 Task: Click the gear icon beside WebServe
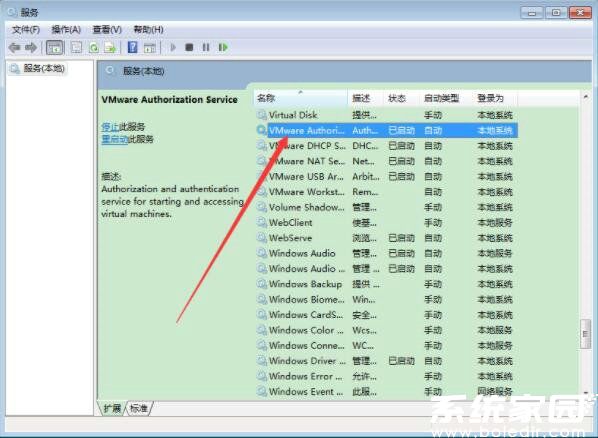tap(262, 238)
